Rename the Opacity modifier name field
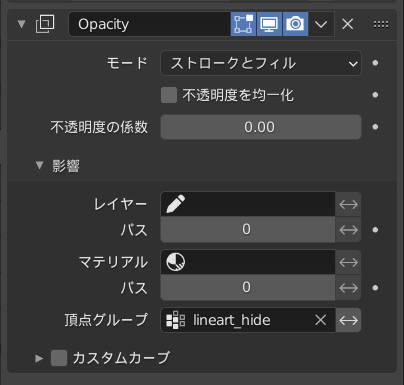404x385 pixels. point(149,24)
